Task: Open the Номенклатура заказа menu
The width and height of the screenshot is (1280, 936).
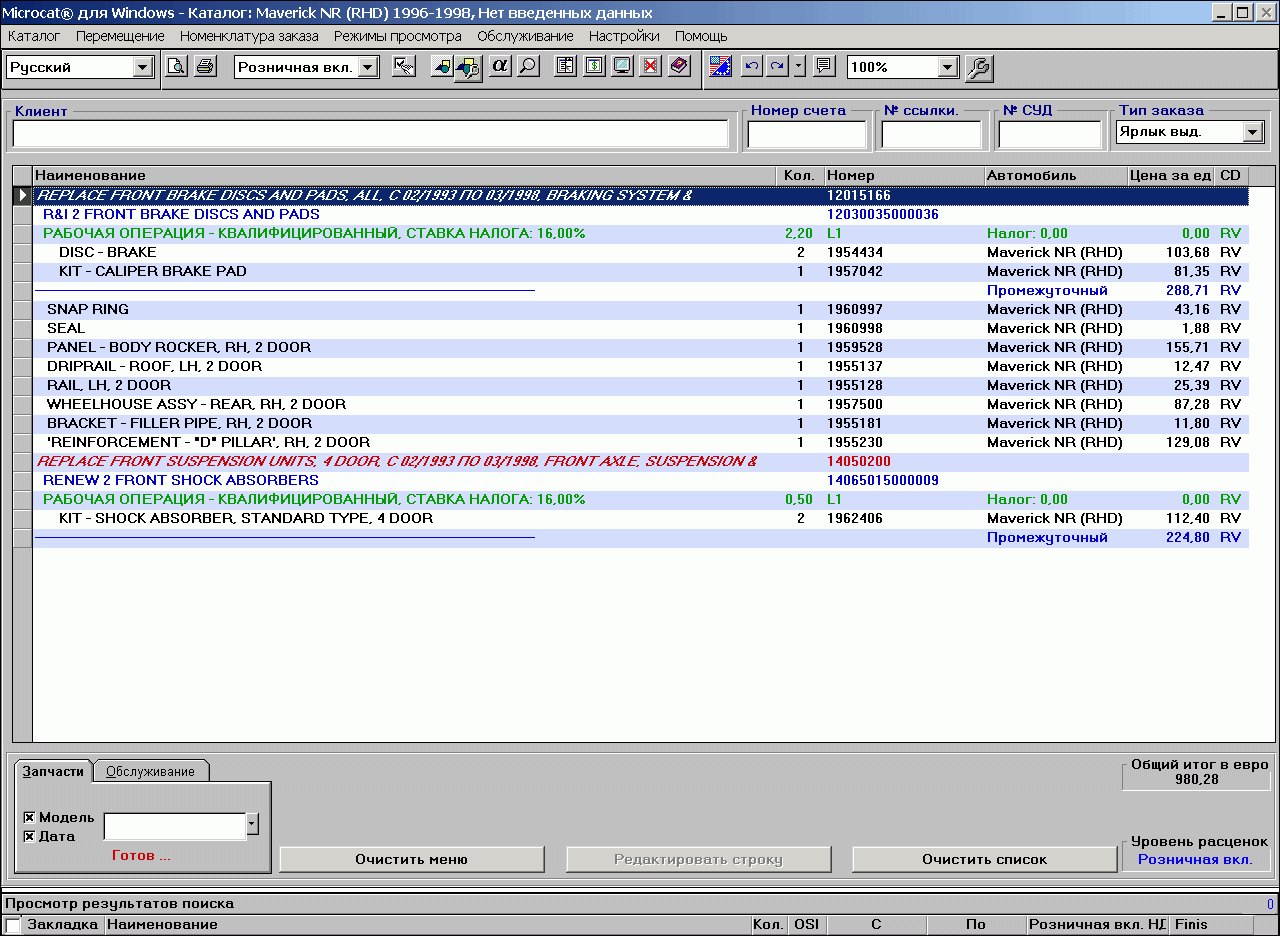Action: click(249, 36)
